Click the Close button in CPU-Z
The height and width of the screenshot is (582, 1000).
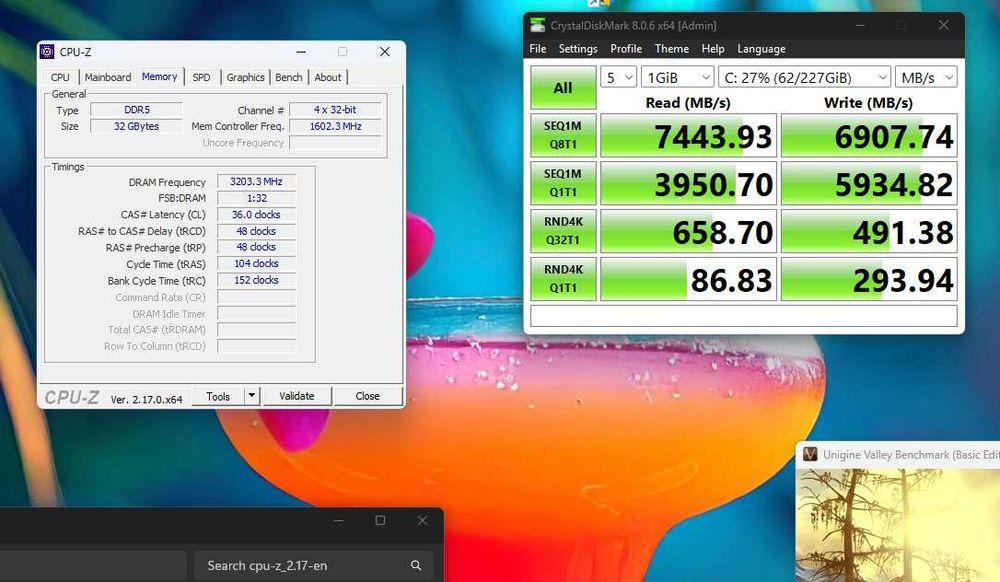(367, 396)
